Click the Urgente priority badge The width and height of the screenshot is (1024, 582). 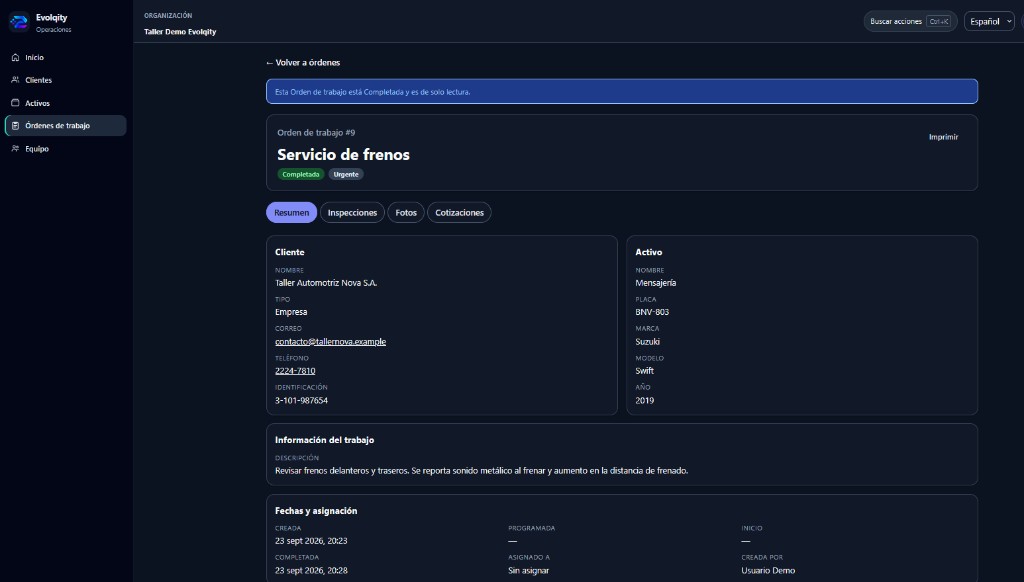345,174
